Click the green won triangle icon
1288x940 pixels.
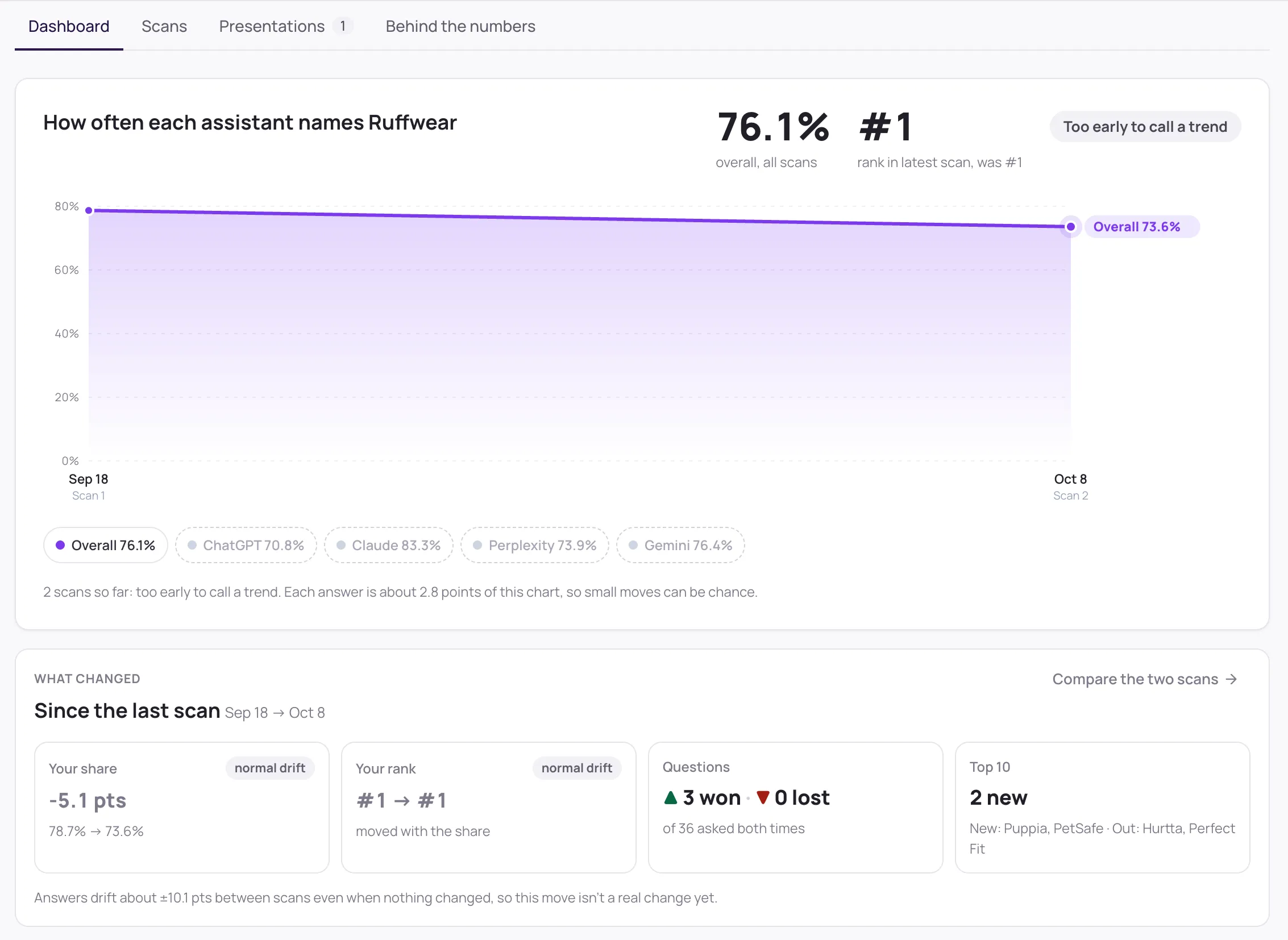(x=671, y=797)
